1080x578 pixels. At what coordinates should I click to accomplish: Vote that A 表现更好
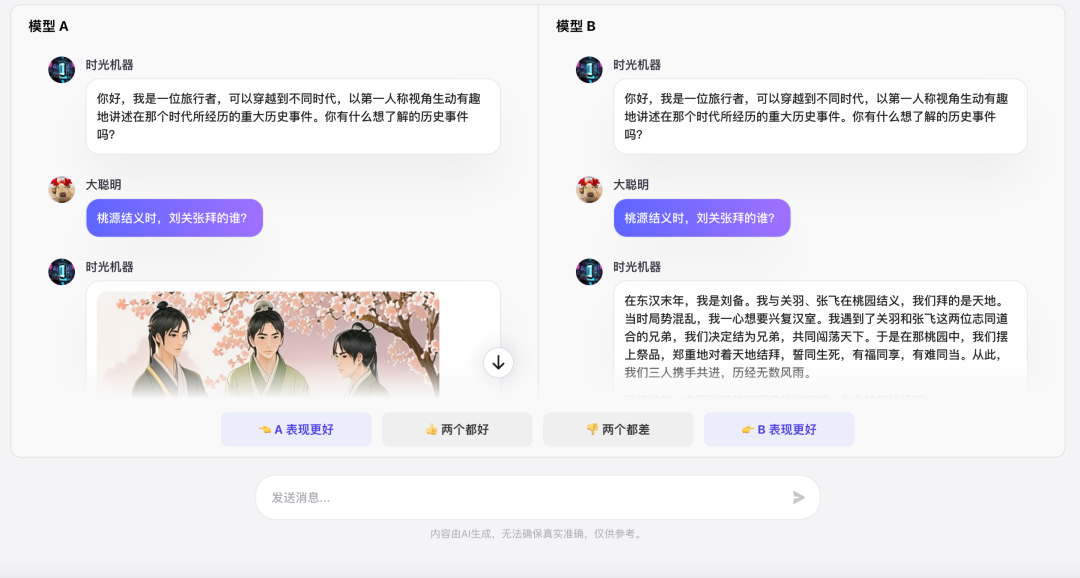pos(296,429)
